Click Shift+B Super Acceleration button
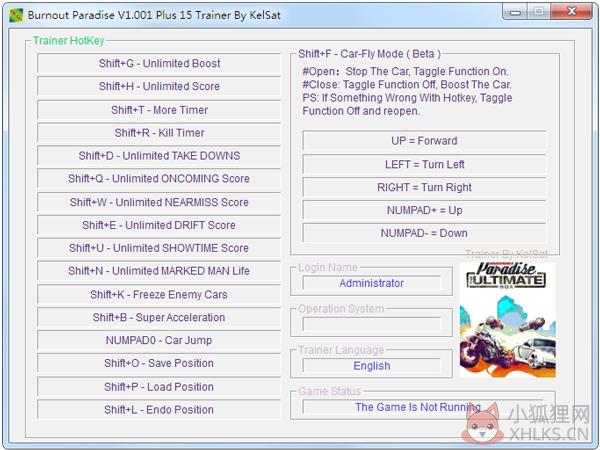 (x=159, y=318)
